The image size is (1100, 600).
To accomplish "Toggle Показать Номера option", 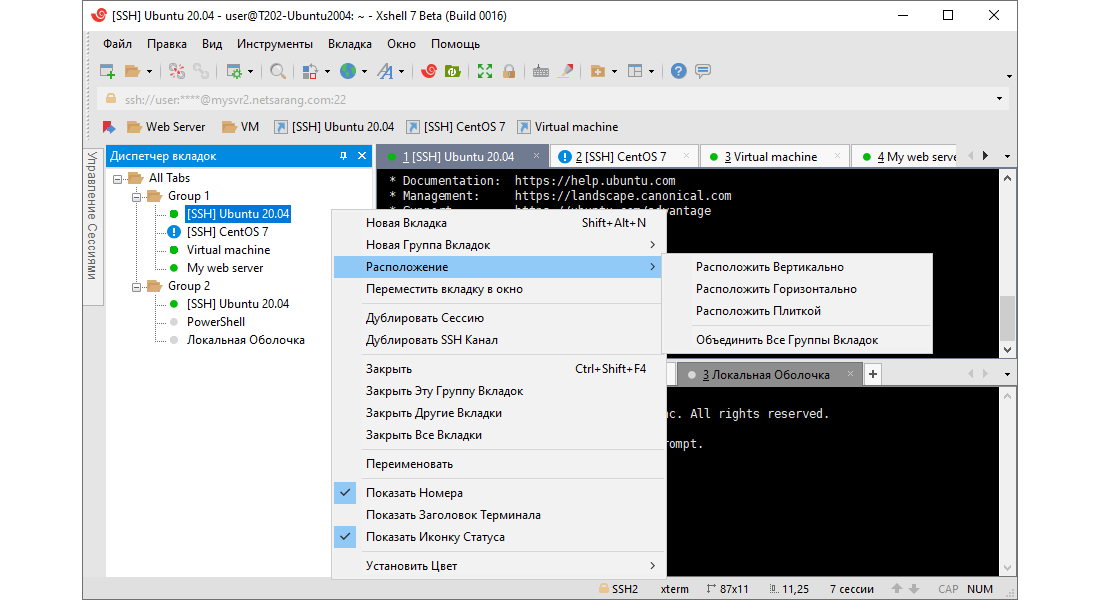I will [x=499, y=493].
